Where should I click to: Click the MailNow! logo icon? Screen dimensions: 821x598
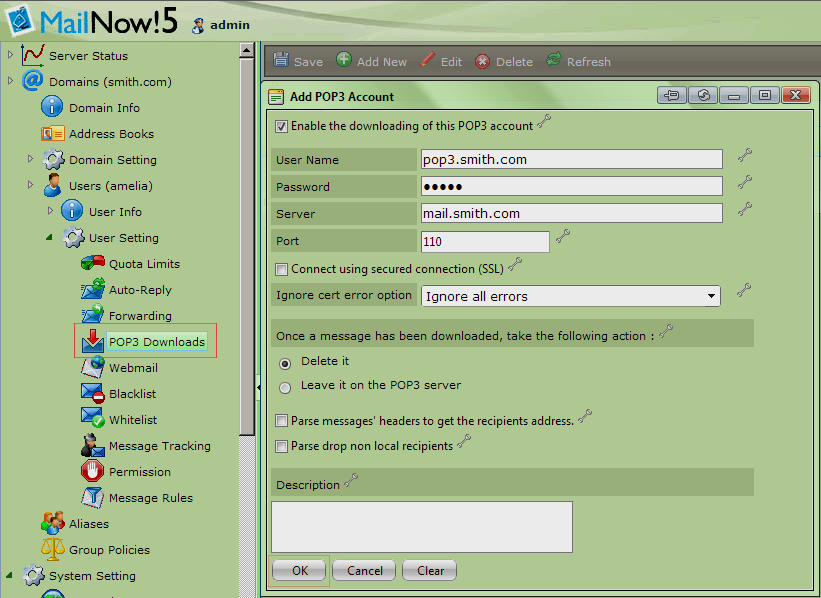tap(20, 19)
